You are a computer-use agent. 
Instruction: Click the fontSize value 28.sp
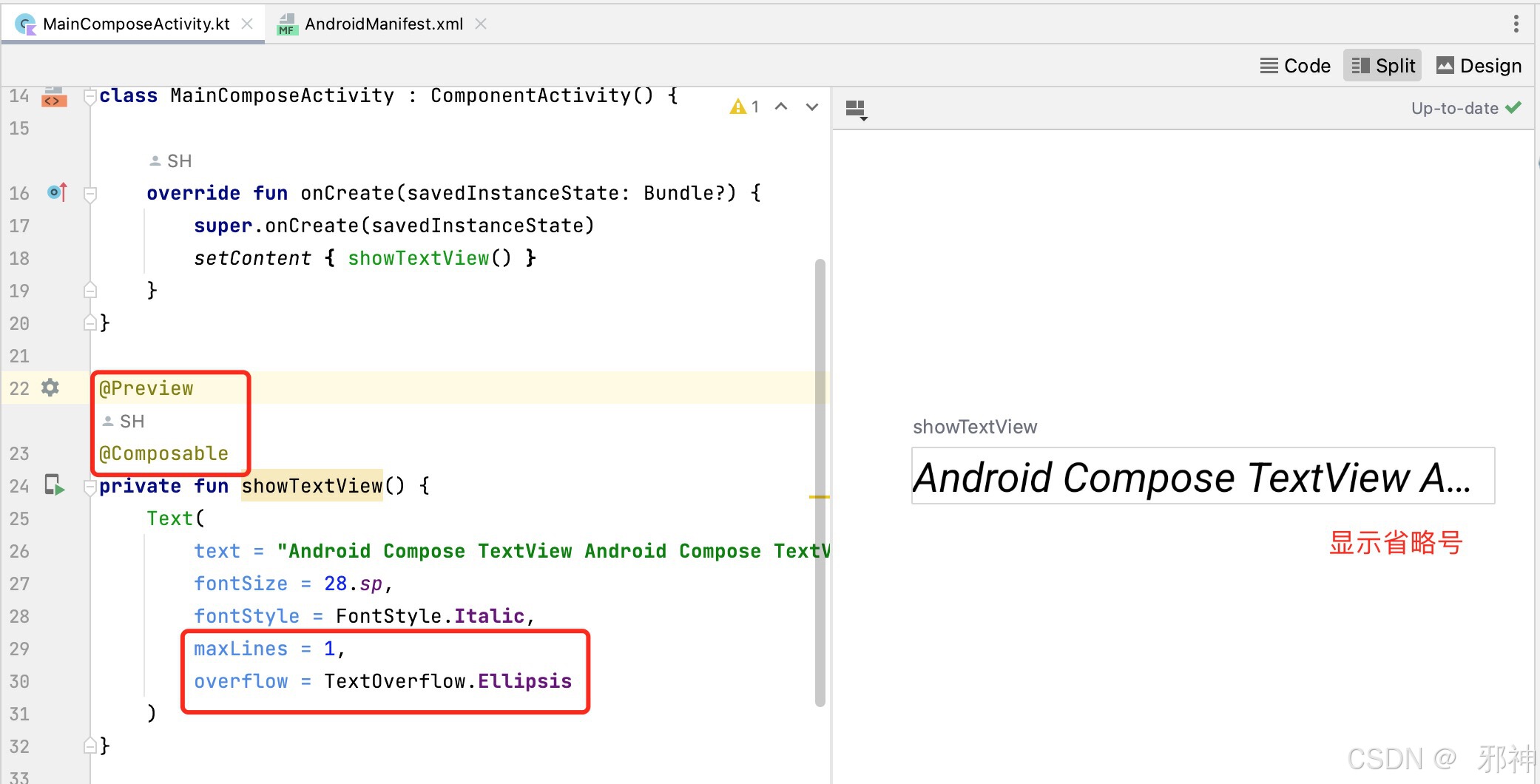pos(353,584)
